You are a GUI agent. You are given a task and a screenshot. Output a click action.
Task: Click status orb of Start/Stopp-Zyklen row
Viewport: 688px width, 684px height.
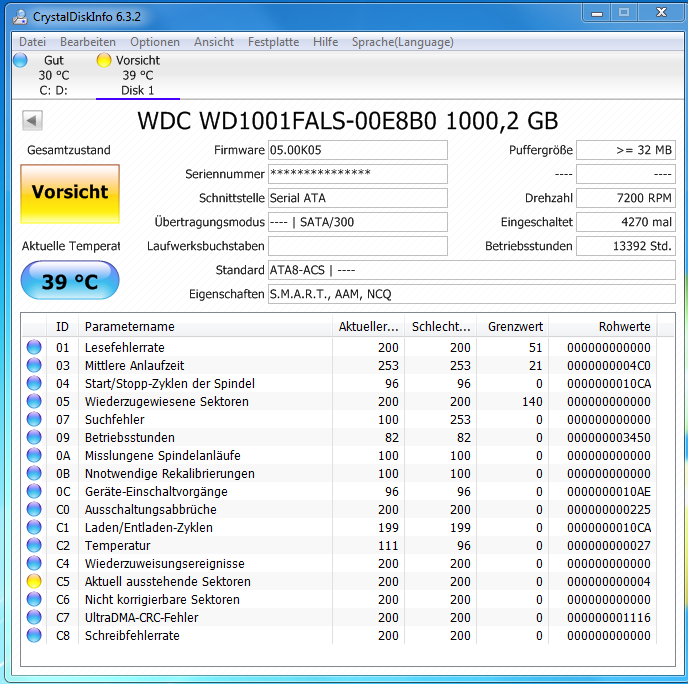coord(34,383)
